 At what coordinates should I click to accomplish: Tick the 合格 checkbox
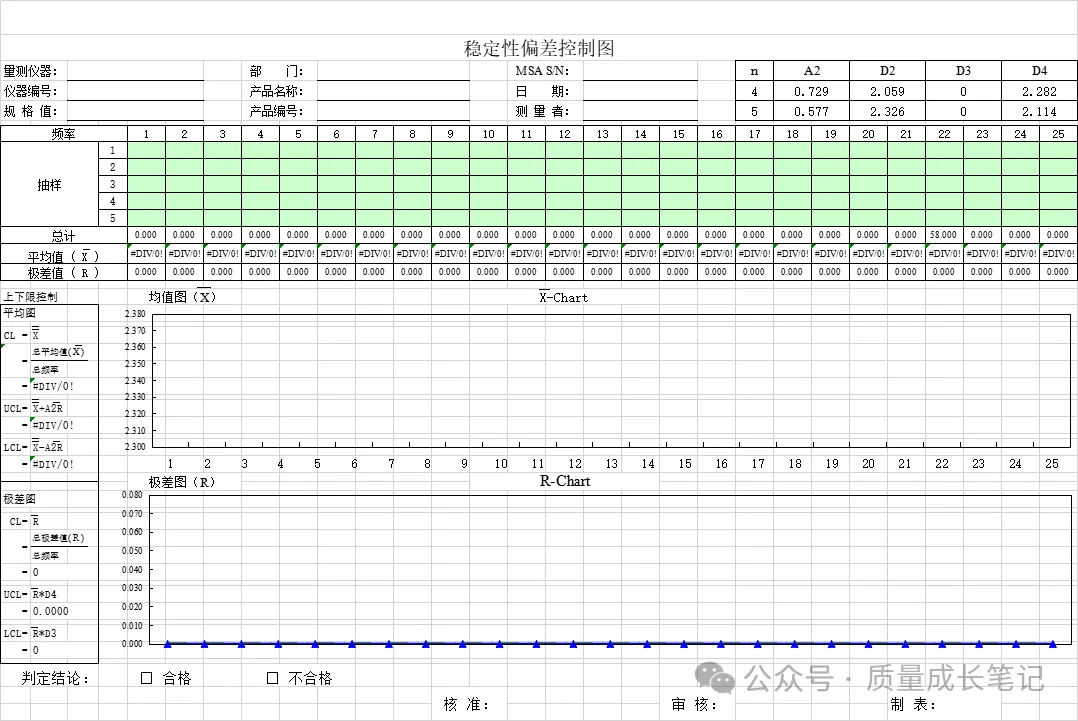click(x=146, y=678)
